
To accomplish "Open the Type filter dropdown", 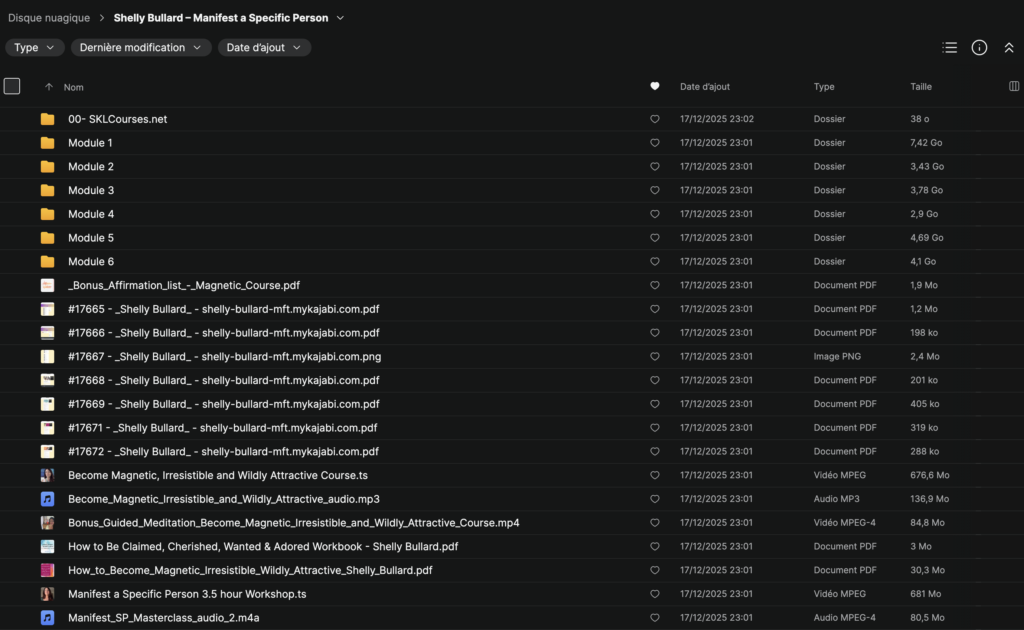I will (x=35, y=47).
